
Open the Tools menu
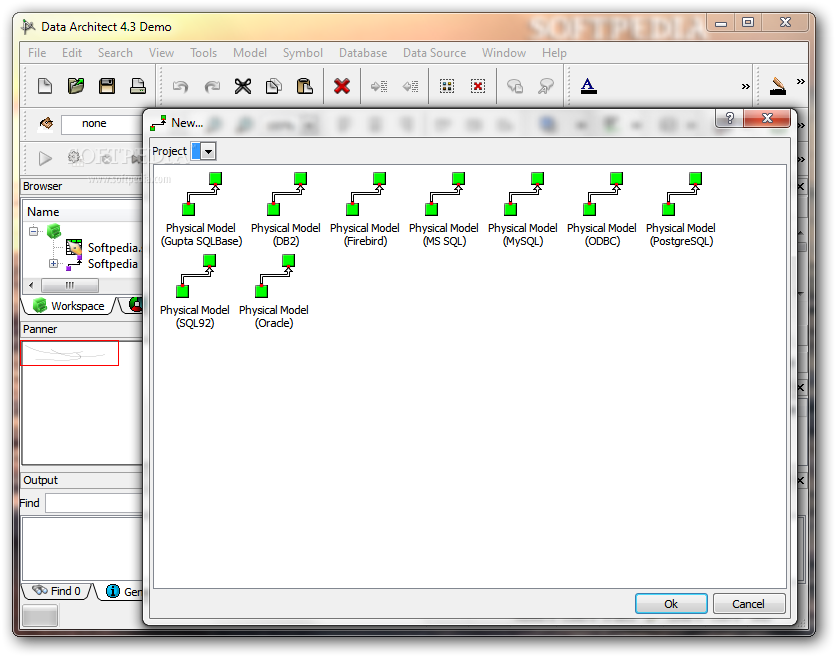click(204, 53)
